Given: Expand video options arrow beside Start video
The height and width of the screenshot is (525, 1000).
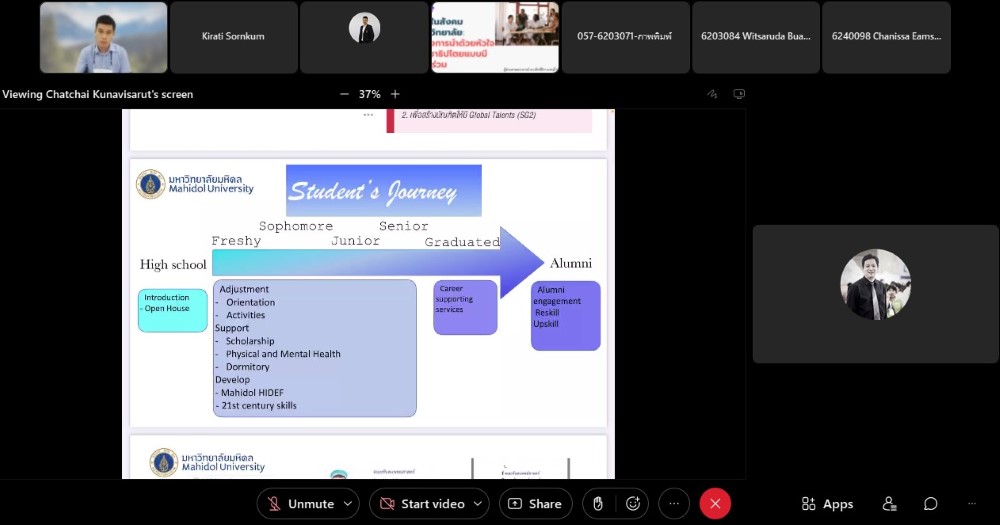Looking at the screenshot, I should [x=479, y=504].
